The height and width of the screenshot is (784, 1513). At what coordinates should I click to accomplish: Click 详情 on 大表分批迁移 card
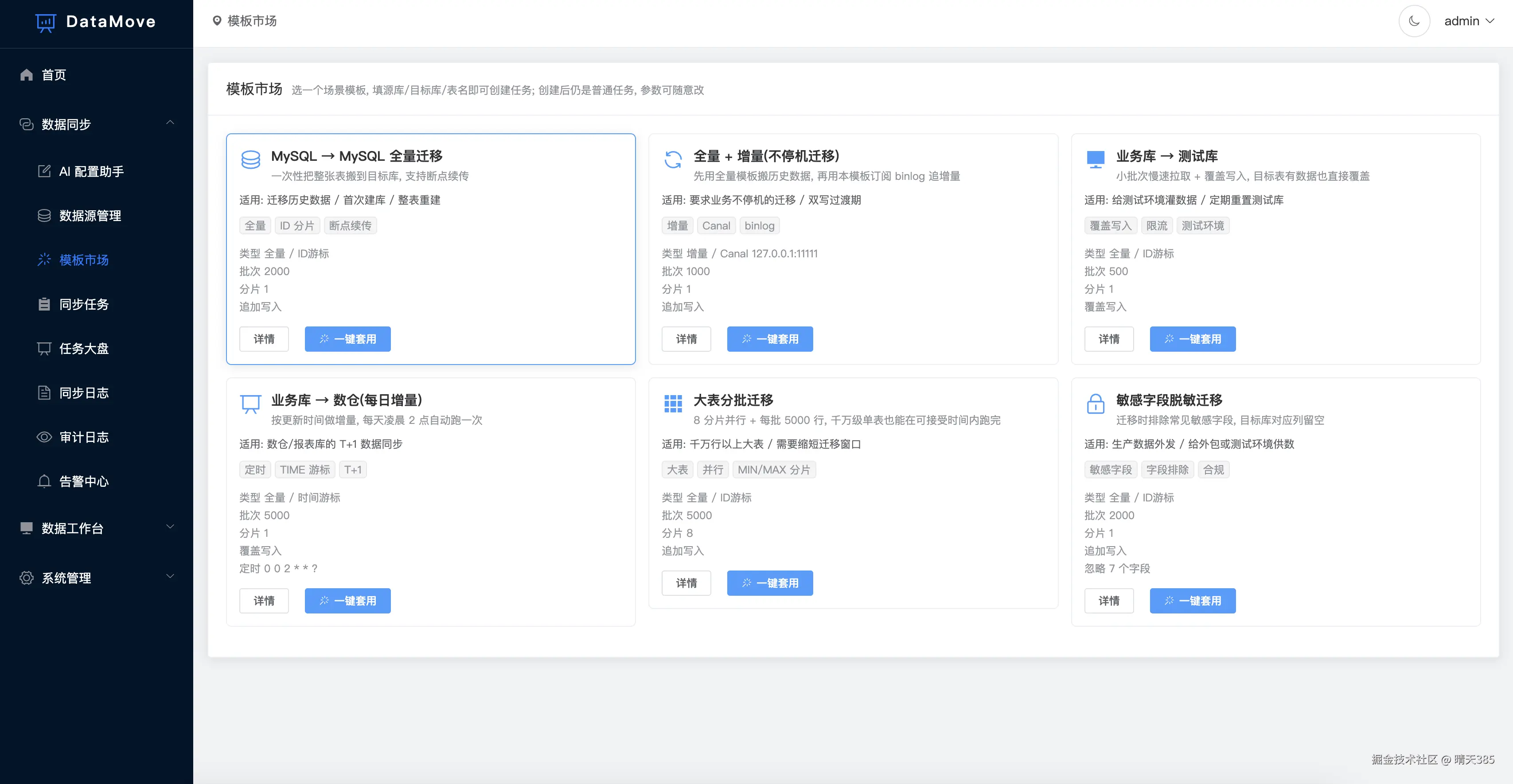pyautogui.click(x=686, y=583)
